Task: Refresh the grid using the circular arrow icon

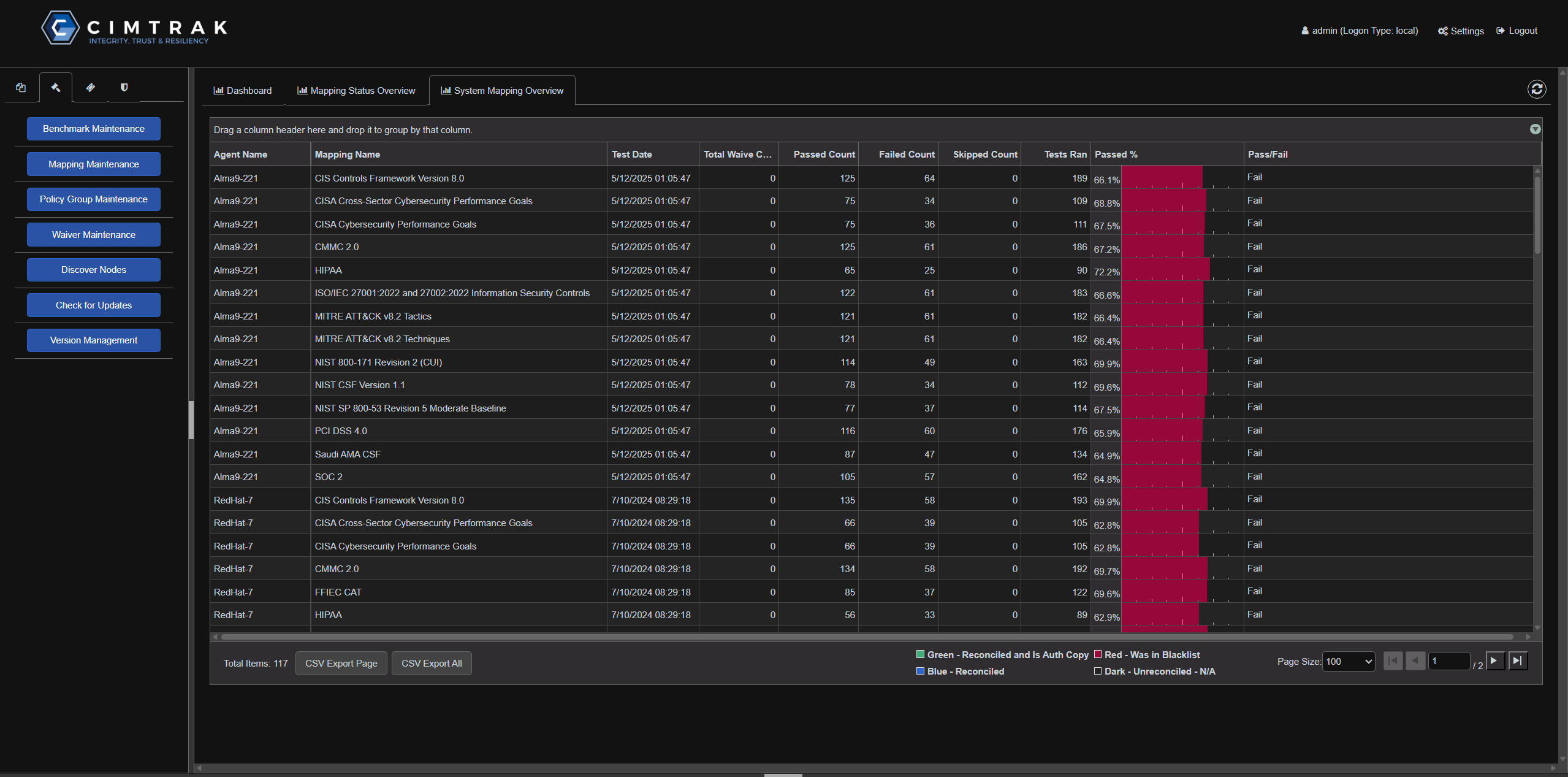Action: click(x=1536, y=89)
